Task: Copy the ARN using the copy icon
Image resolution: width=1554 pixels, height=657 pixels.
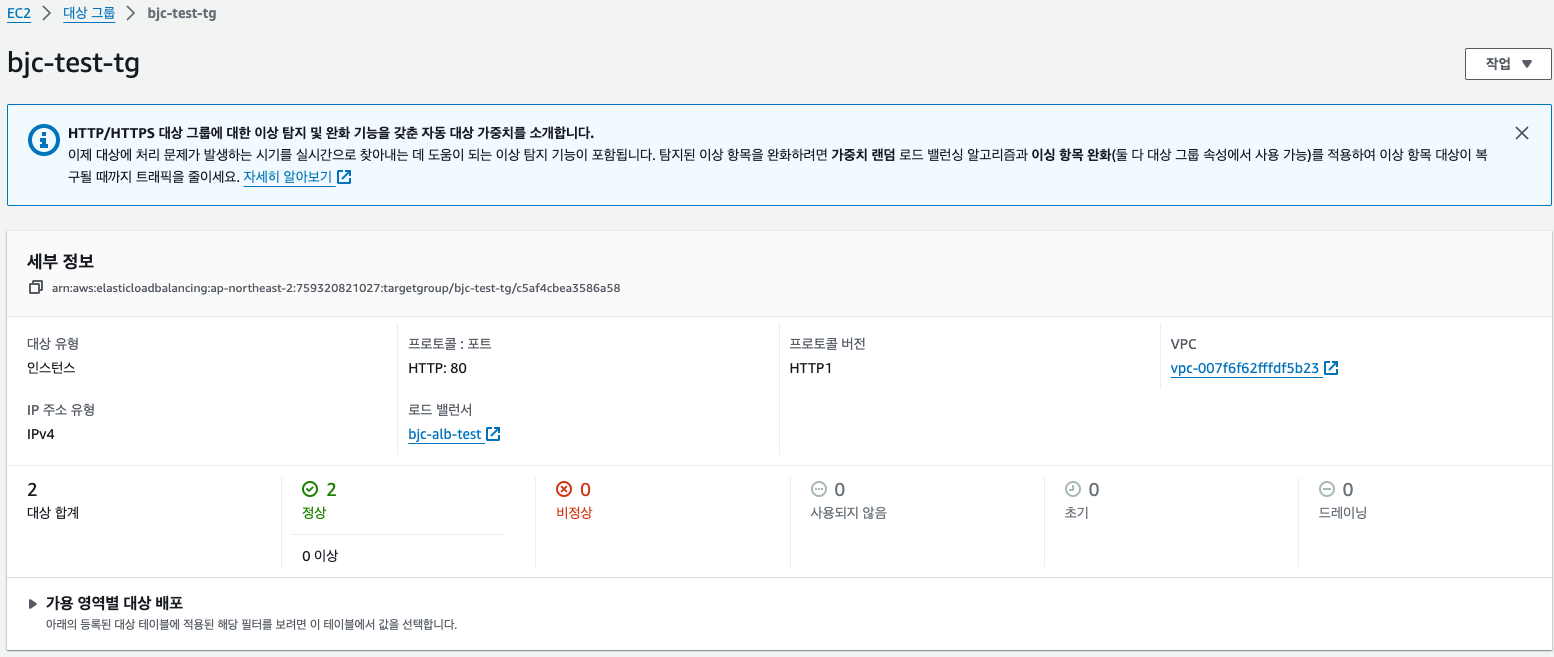Action: click(35, 288)
